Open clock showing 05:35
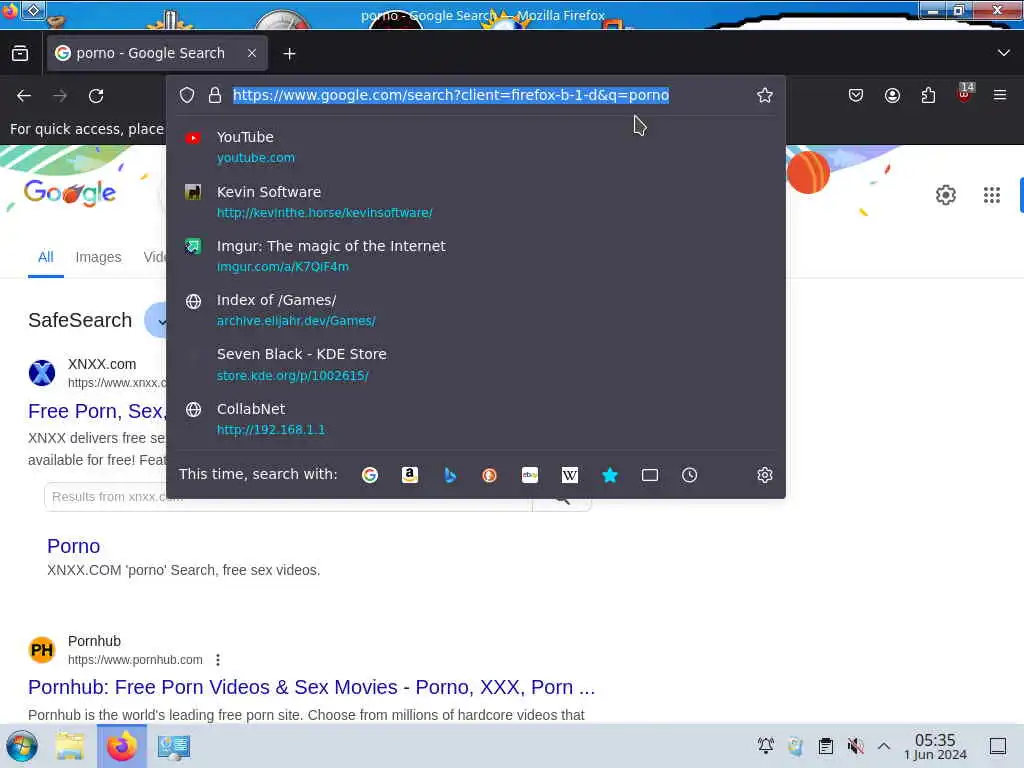Image resolution: width=1024 pixels, height=768 pixels. [x=935, y=746]
